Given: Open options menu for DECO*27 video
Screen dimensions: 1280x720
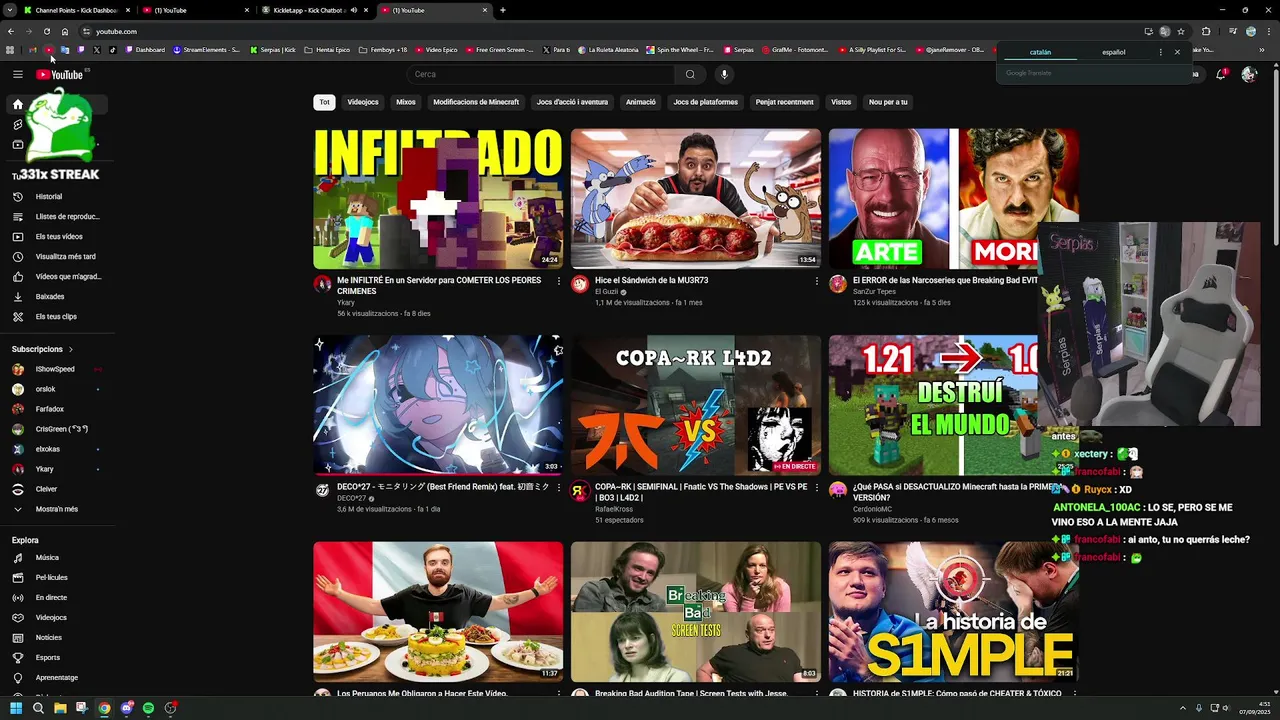Looking at the screenshot, I should tap(559, 487).
